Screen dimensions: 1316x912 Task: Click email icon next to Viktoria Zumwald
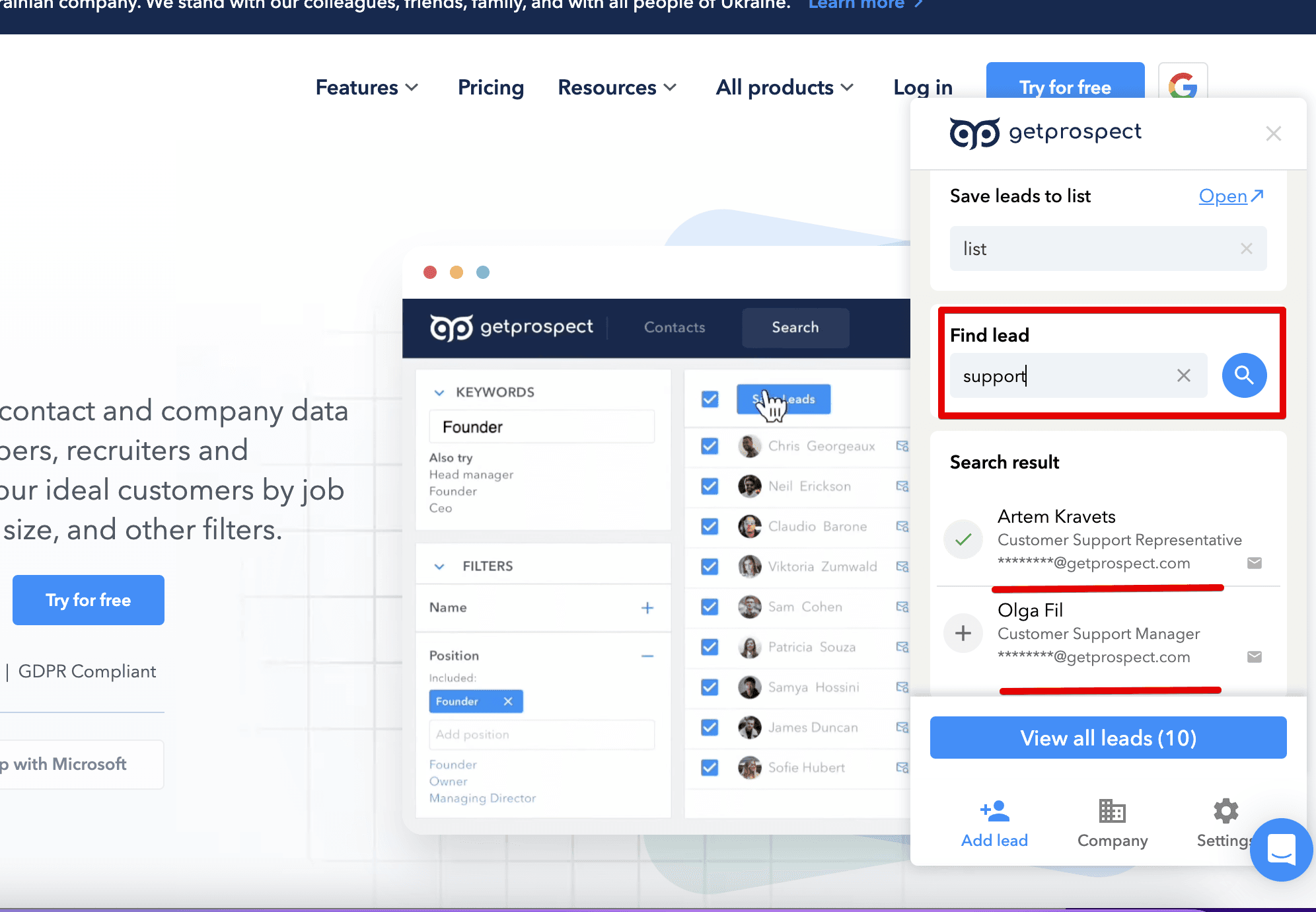coord(902,567)
